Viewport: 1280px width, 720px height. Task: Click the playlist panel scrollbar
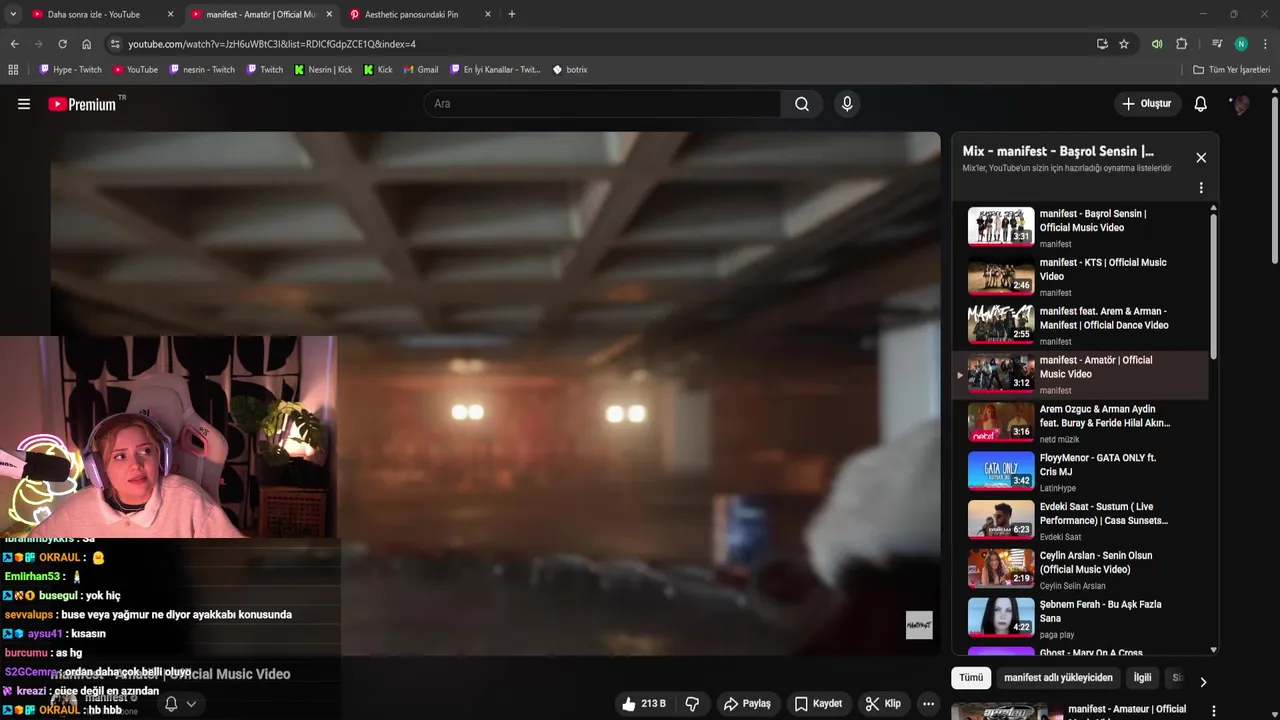click(1214, 285)
